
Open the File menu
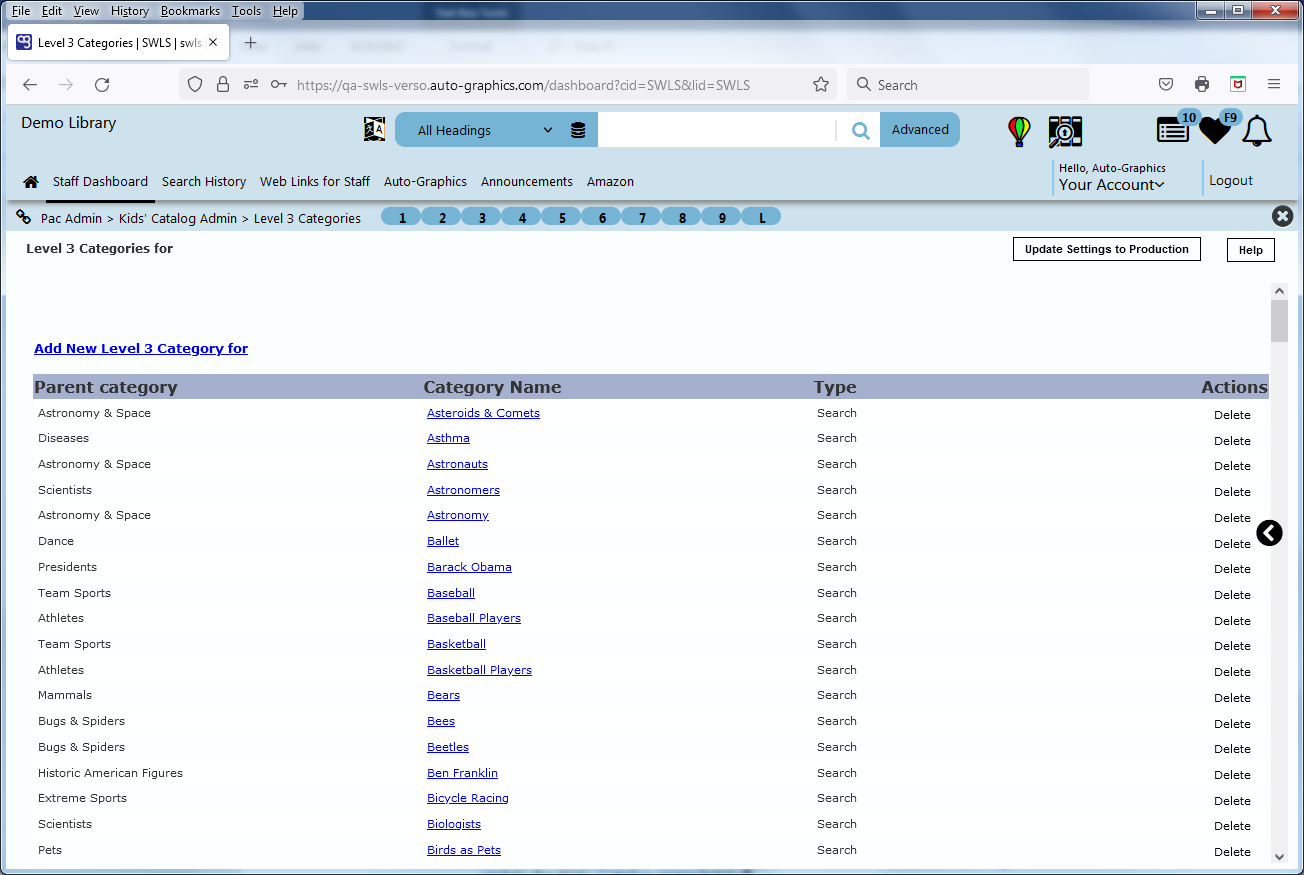point(20,11)
